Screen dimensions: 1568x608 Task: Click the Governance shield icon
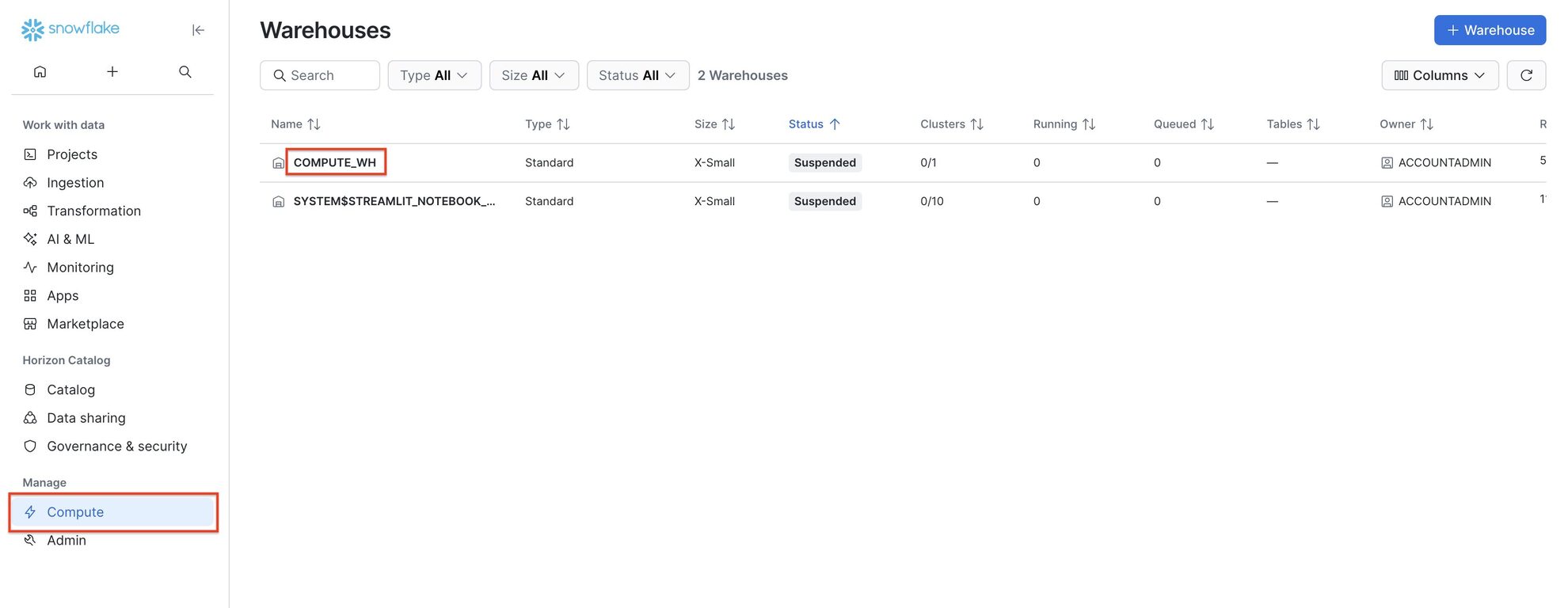click(30, 446)
